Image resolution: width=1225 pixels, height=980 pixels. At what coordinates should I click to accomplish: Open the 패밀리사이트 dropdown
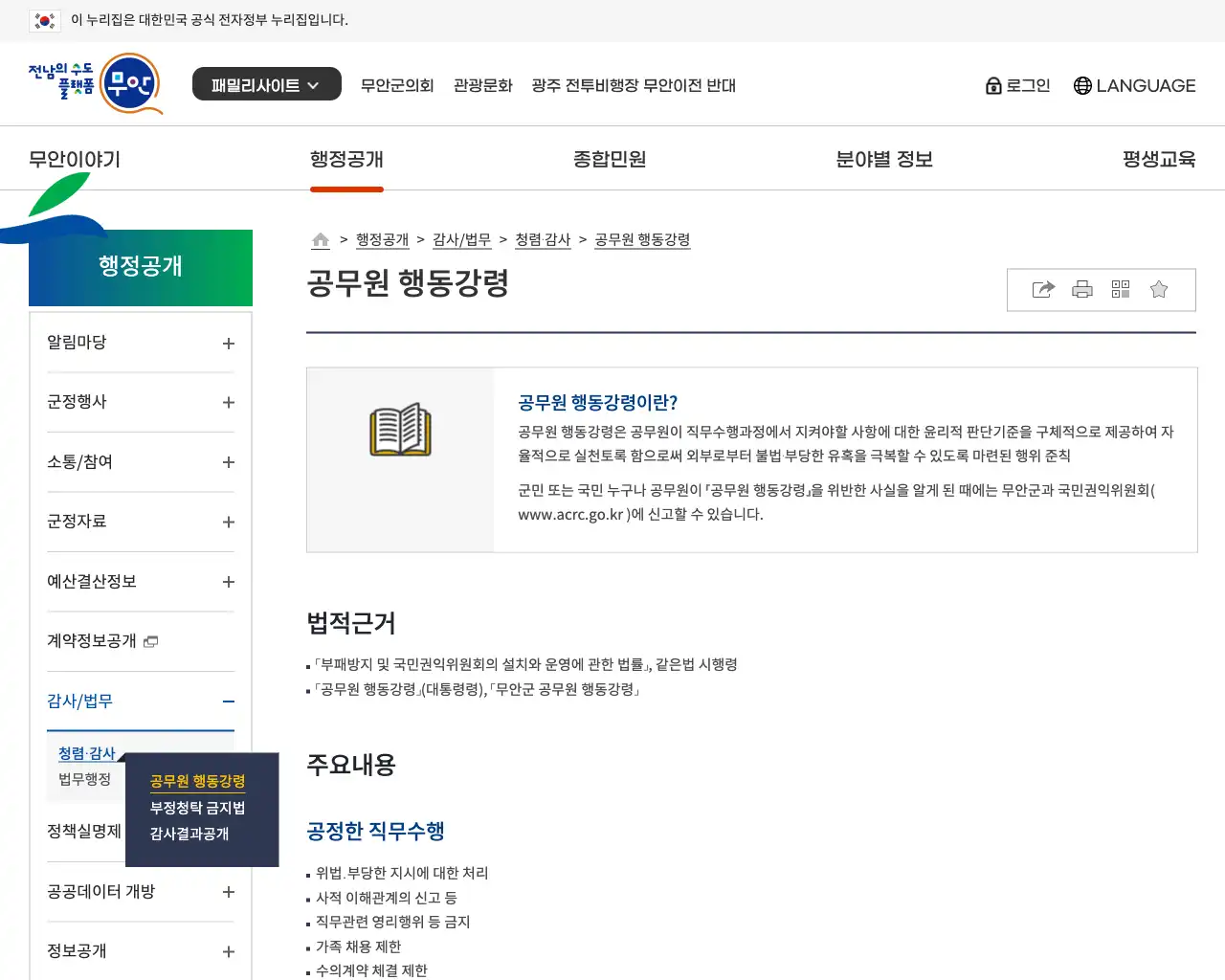click(266, 84)
